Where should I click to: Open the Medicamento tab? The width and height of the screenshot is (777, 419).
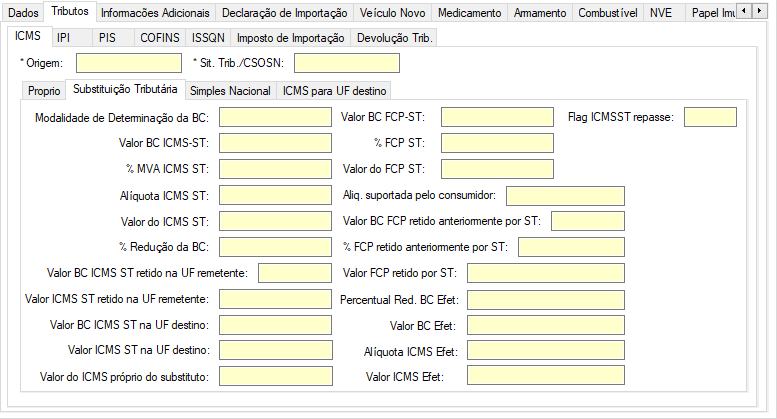pos(470,13)
